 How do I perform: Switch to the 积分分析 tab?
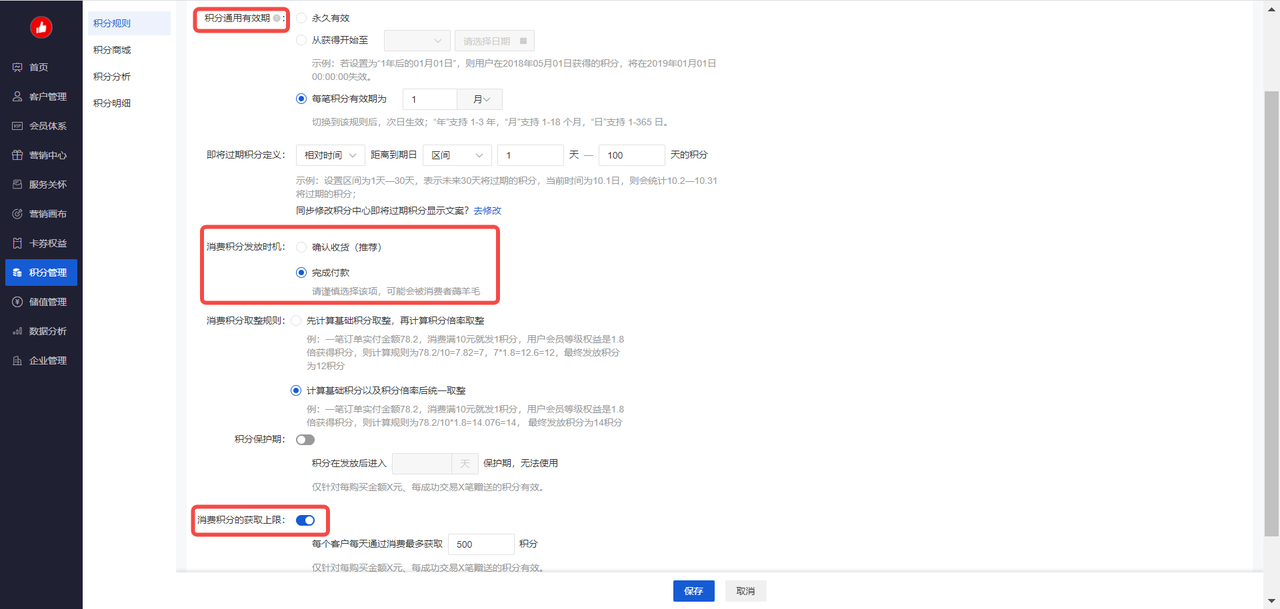click(x=112, y=76)
